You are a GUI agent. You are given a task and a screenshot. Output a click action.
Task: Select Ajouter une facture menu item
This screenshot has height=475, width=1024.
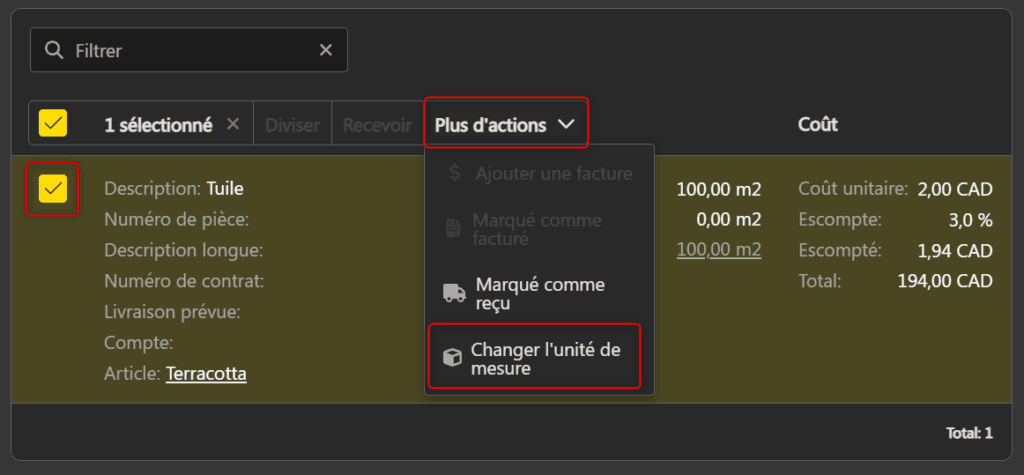(x=553, y=173)
